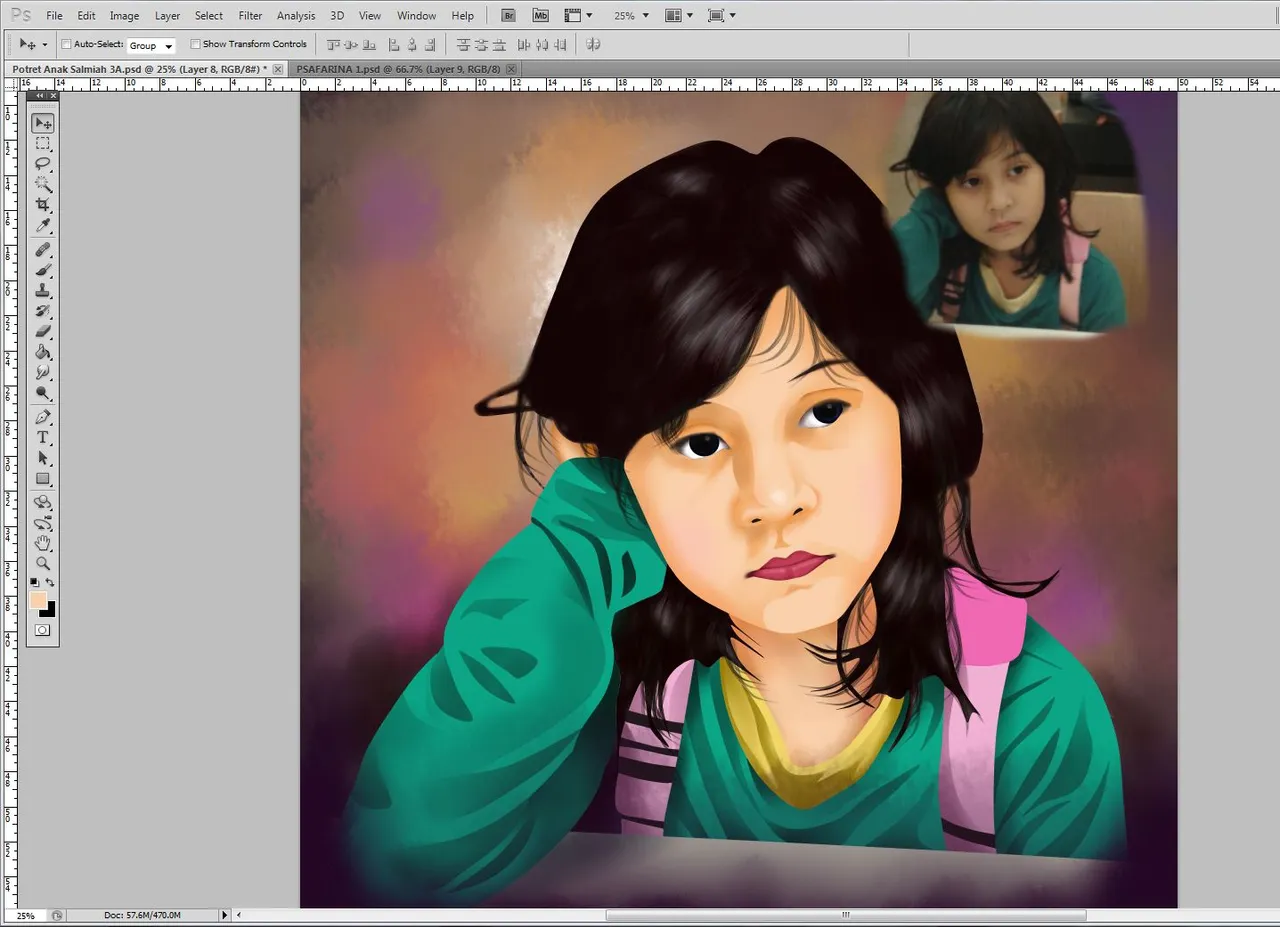Select the Eyedropper tool
This screenshot has width=1280, height=927.
[43, 226]
